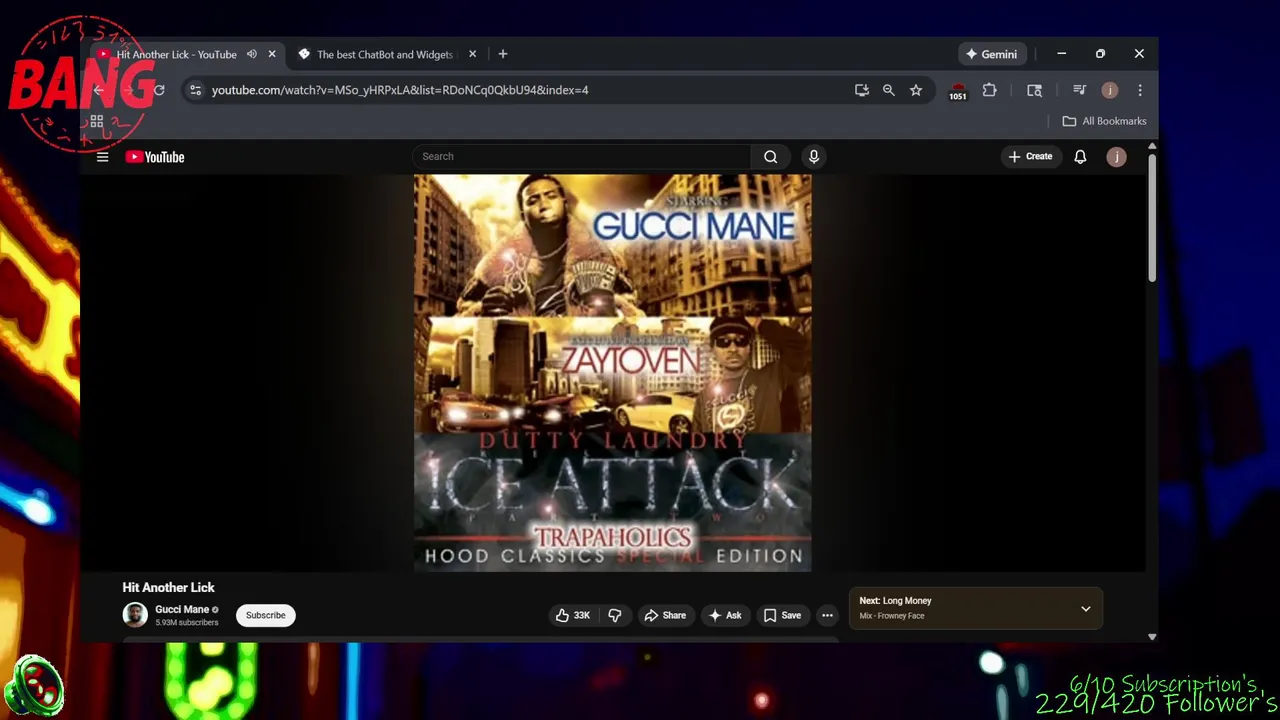The height and width of the screenshot is (720, 1280).
Task: Open more actions three-dot menu under video
Action: coord(827,615)
